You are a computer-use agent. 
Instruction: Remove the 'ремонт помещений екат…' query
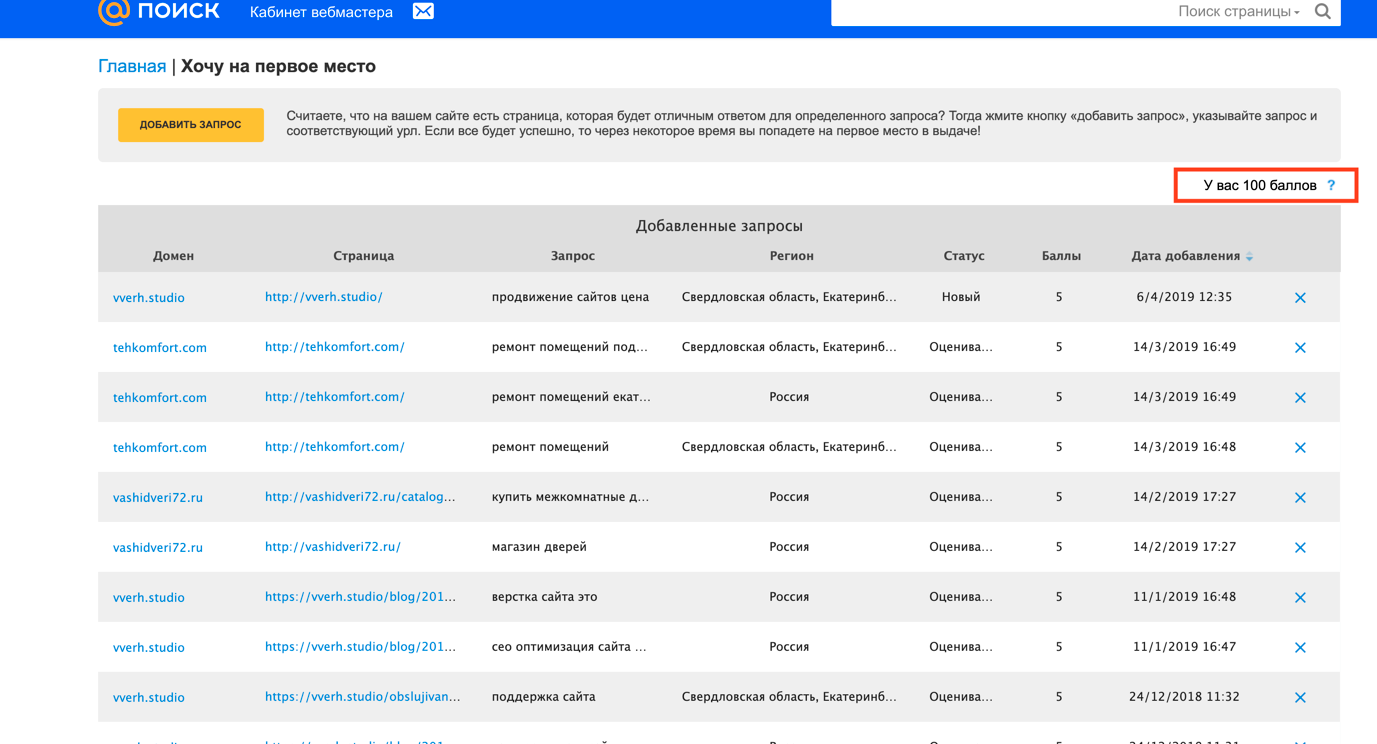pyautogui.click(x=1300, y=398)
